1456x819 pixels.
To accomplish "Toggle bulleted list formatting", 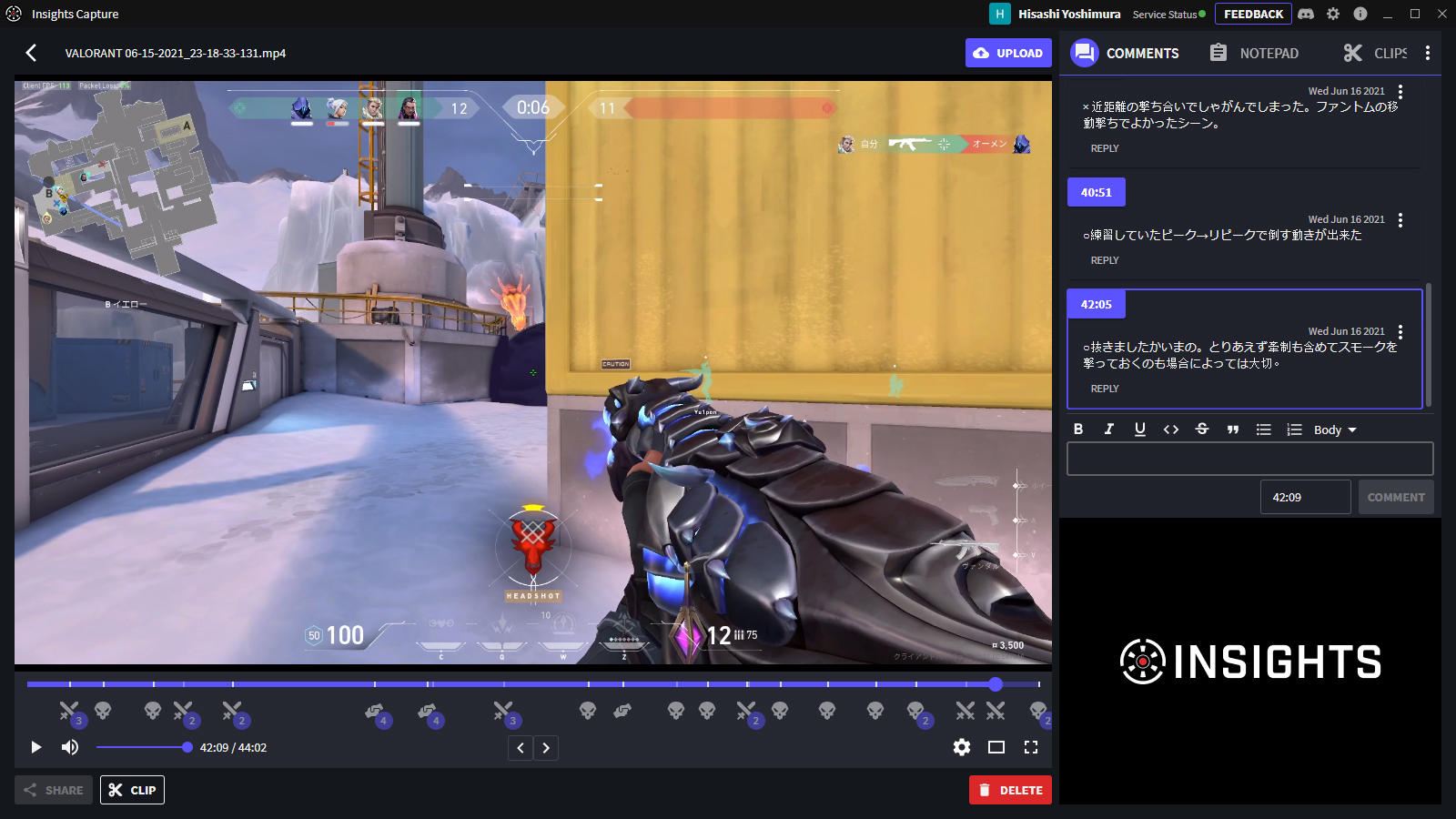I will point(1264,430).
